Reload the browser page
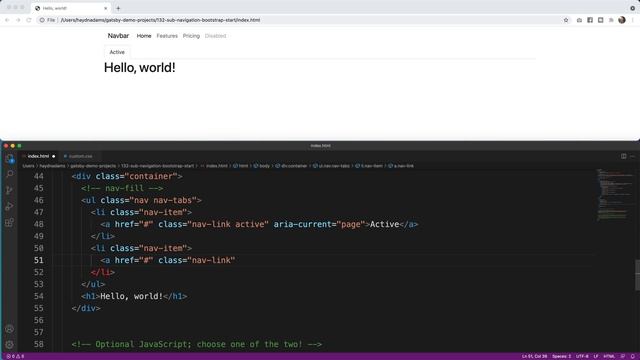This screenshot has width=640, height=360. tap(29, 20)
